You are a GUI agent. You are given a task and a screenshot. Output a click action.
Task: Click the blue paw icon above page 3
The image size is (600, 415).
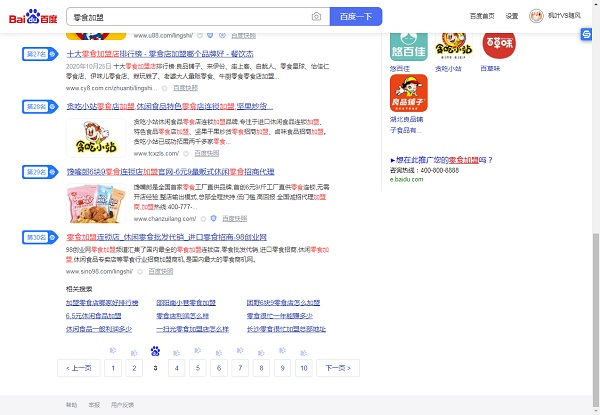tap(155, 351)
